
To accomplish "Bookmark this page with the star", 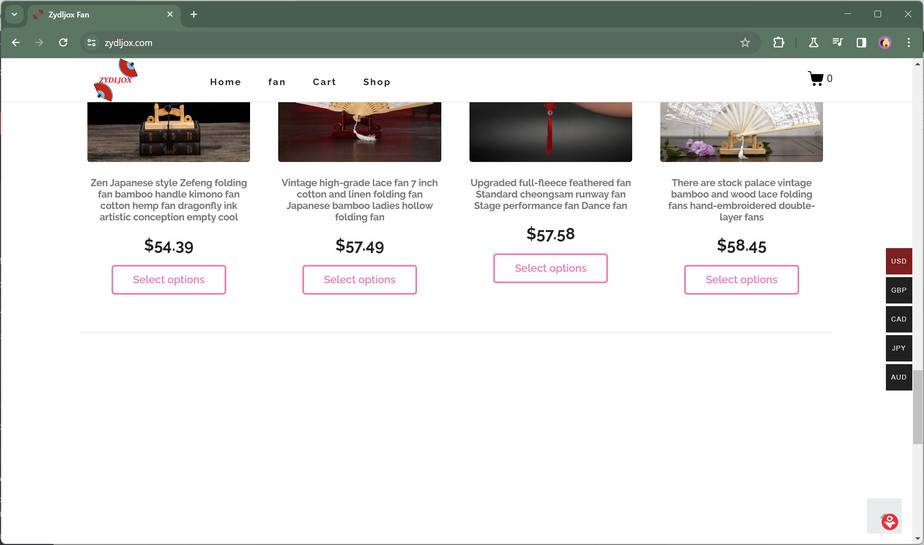I will click(745, 42).
